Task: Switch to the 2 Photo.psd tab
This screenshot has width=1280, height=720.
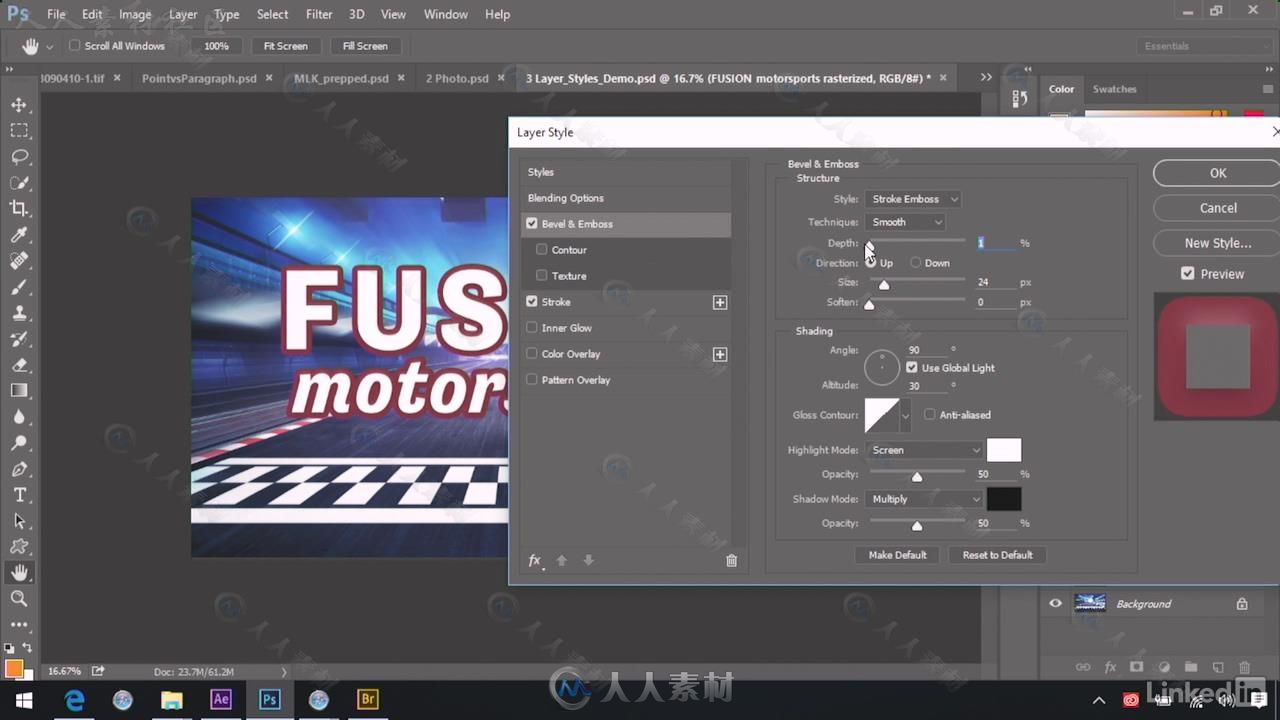Action: point(458,78)
